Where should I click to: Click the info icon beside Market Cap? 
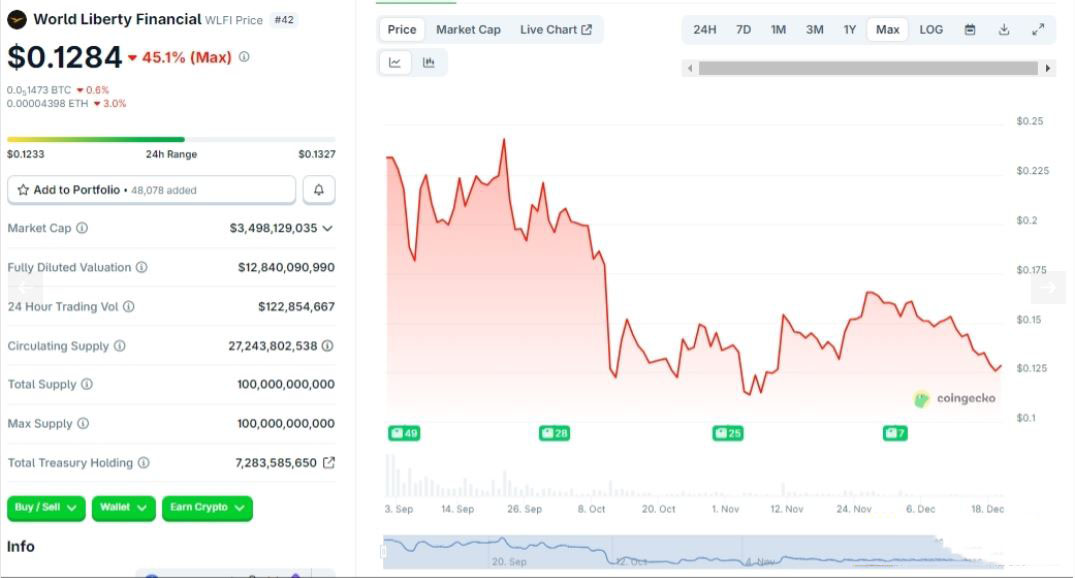tap(82, 228)
